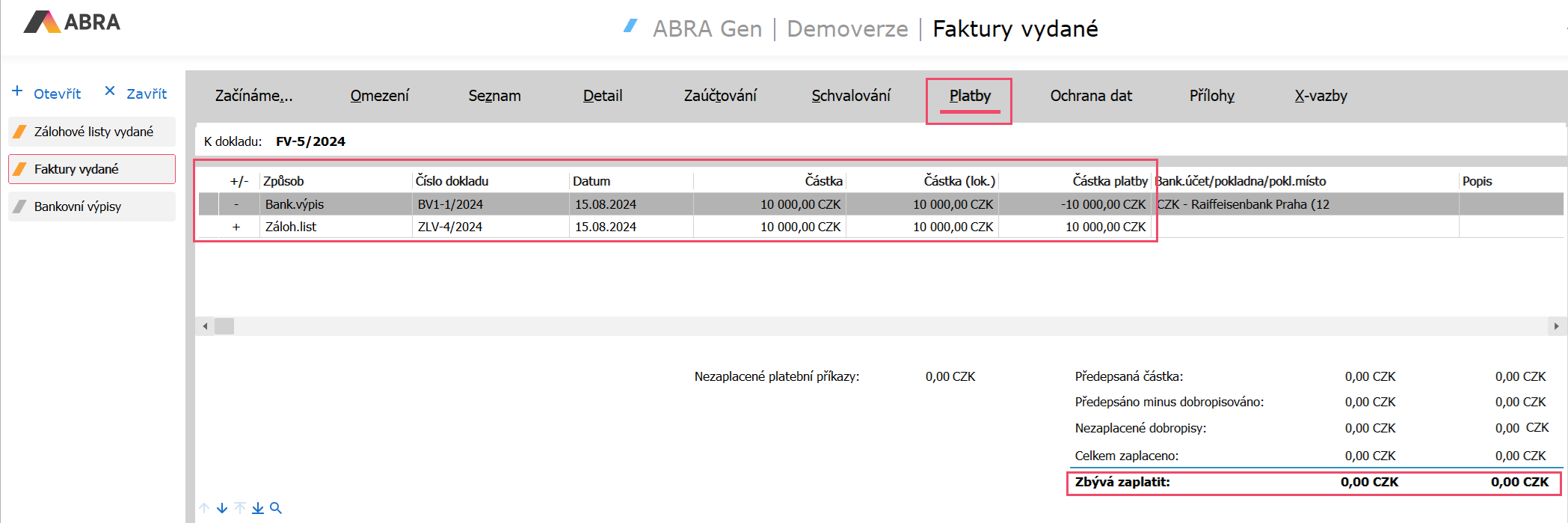Select the Přílohy tab

(x=1211, y=96)
